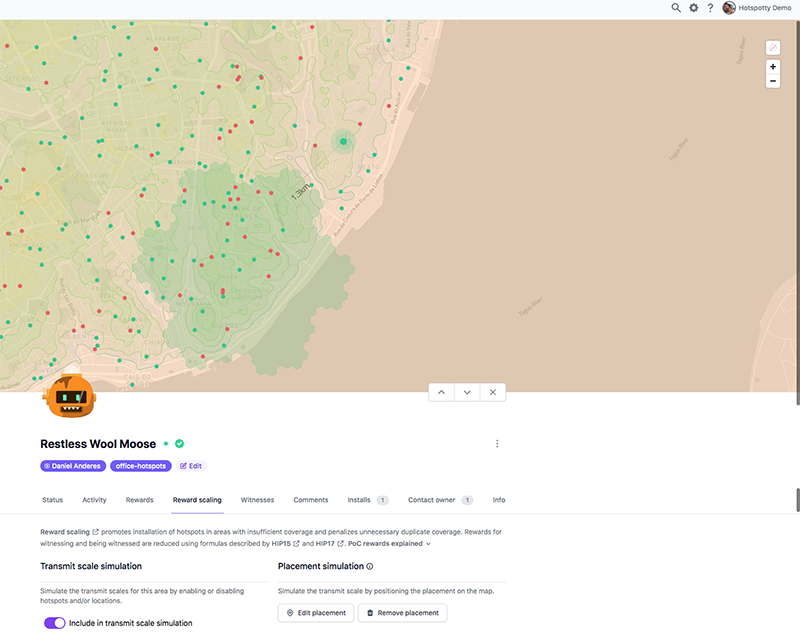Open the three-dot options menu for the hotspot
This screenshot has width=800, height=639.
497,443
